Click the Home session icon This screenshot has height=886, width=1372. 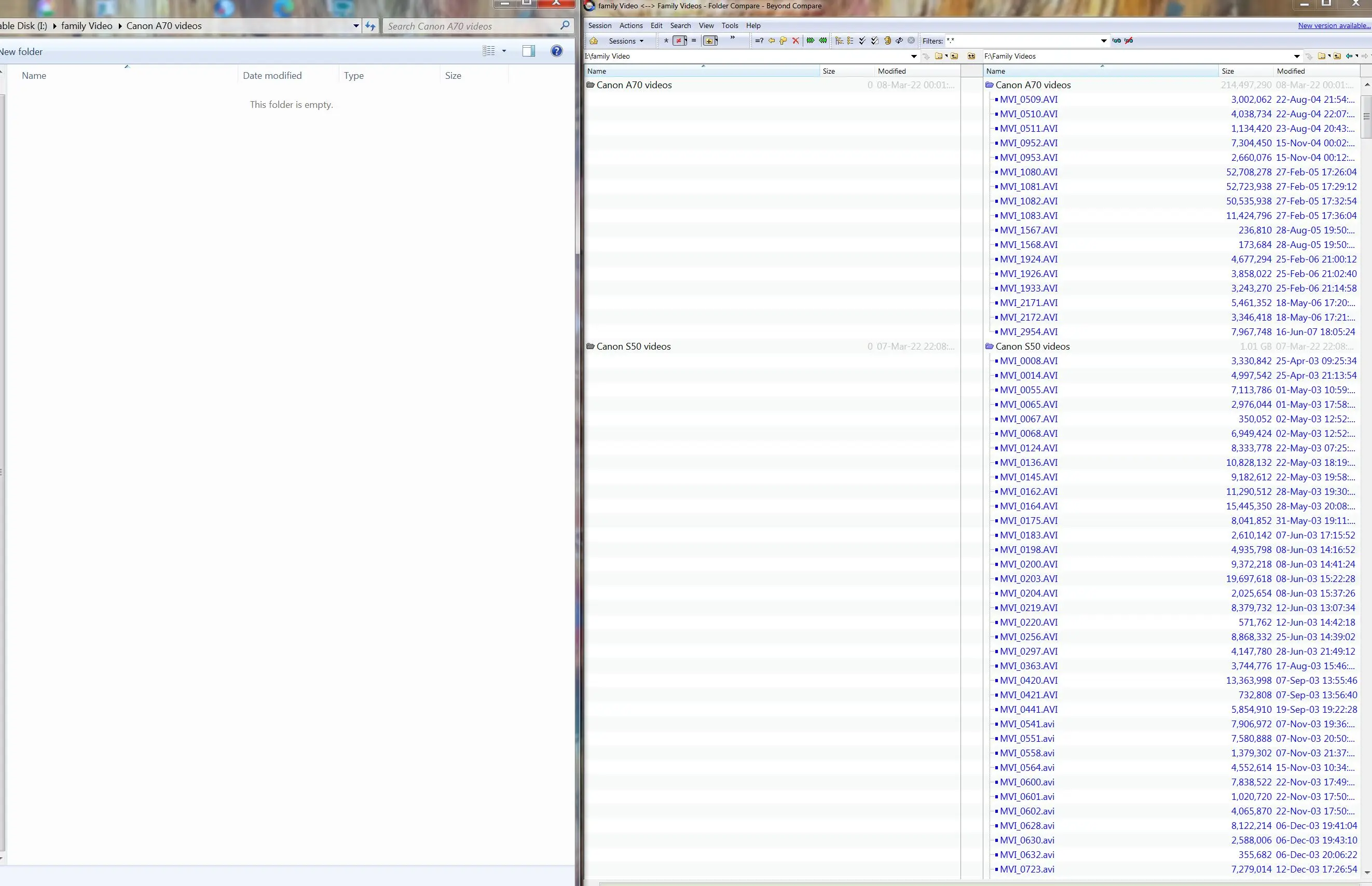tap(594, 41)
